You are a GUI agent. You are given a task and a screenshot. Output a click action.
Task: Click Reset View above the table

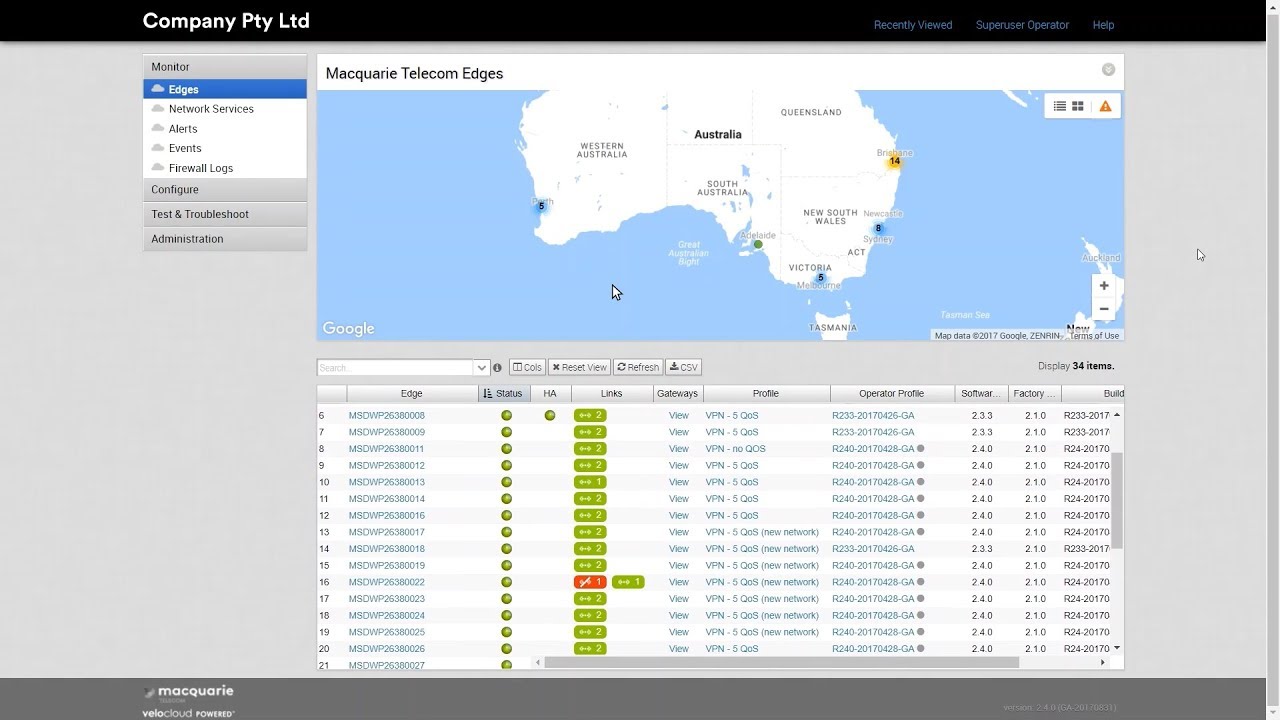(x=580, y=367)
